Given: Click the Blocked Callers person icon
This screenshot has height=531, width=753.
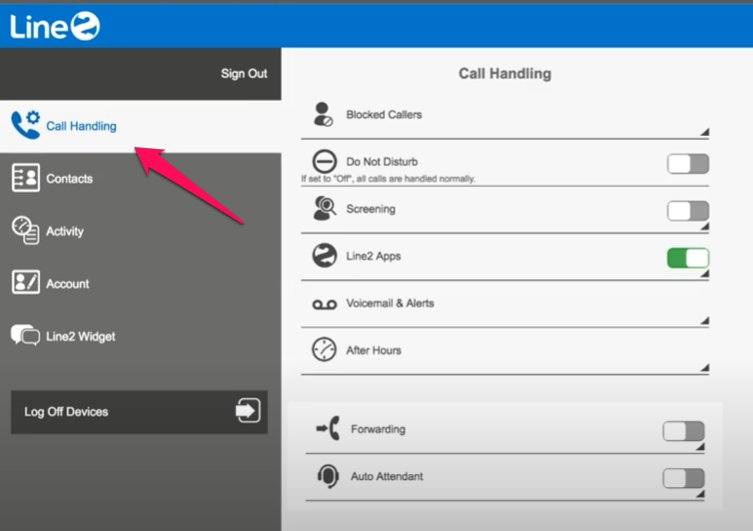Looking at the screenshot, I should click(323, 114).
